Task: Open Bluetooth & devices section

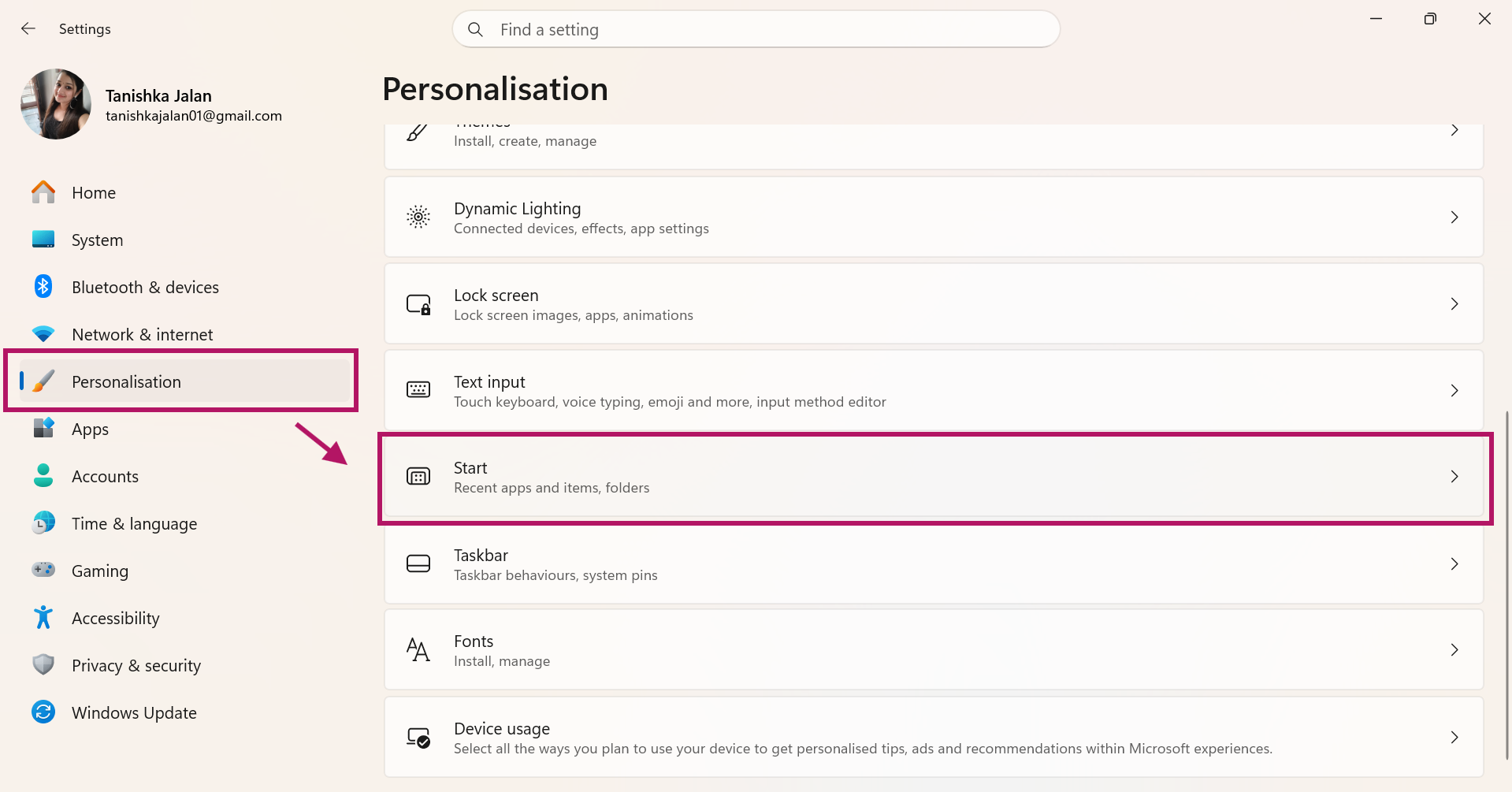Action: click(x=184, y=287)
